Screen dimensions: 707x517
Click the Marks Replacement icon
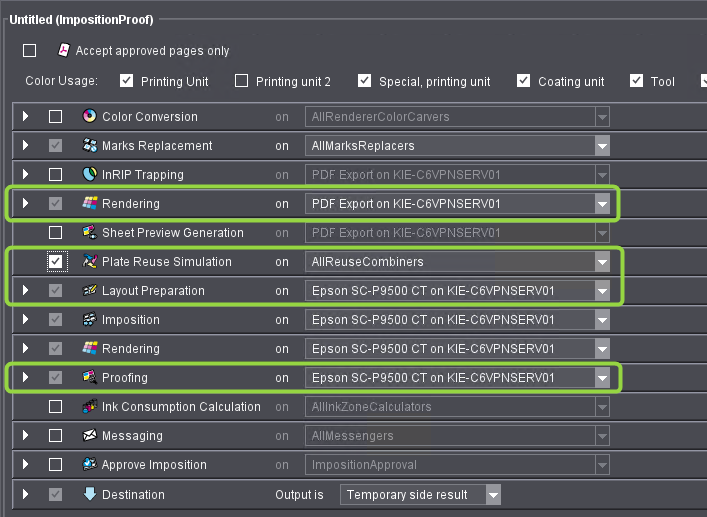89,146
